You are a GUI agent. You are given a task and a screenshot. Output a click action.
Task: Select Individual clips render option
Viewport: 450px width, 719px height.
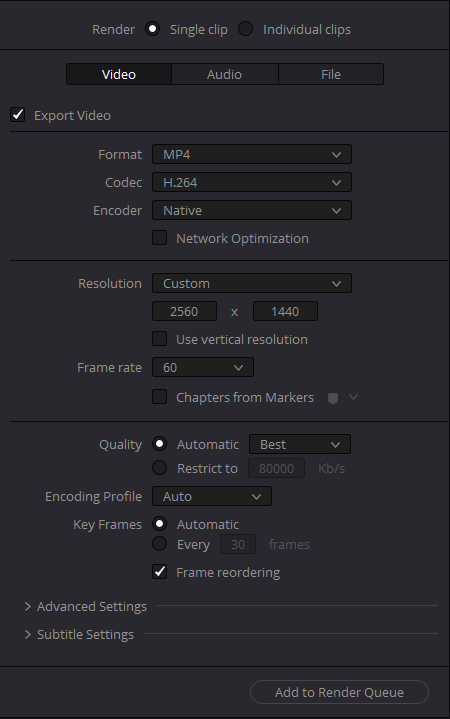[245, 29]
